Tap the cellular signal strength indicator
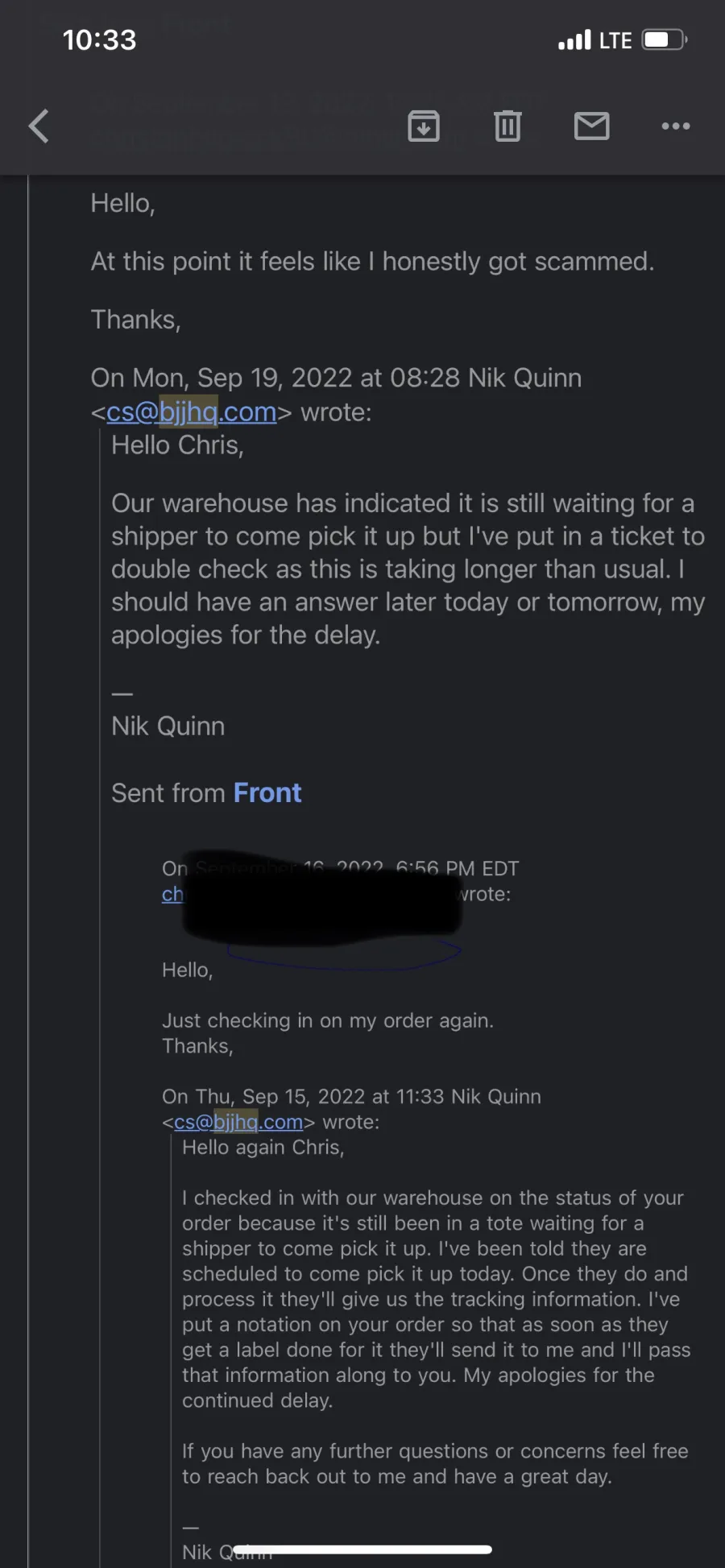This screenshot has height=1568, width=725. click(574, 40)
